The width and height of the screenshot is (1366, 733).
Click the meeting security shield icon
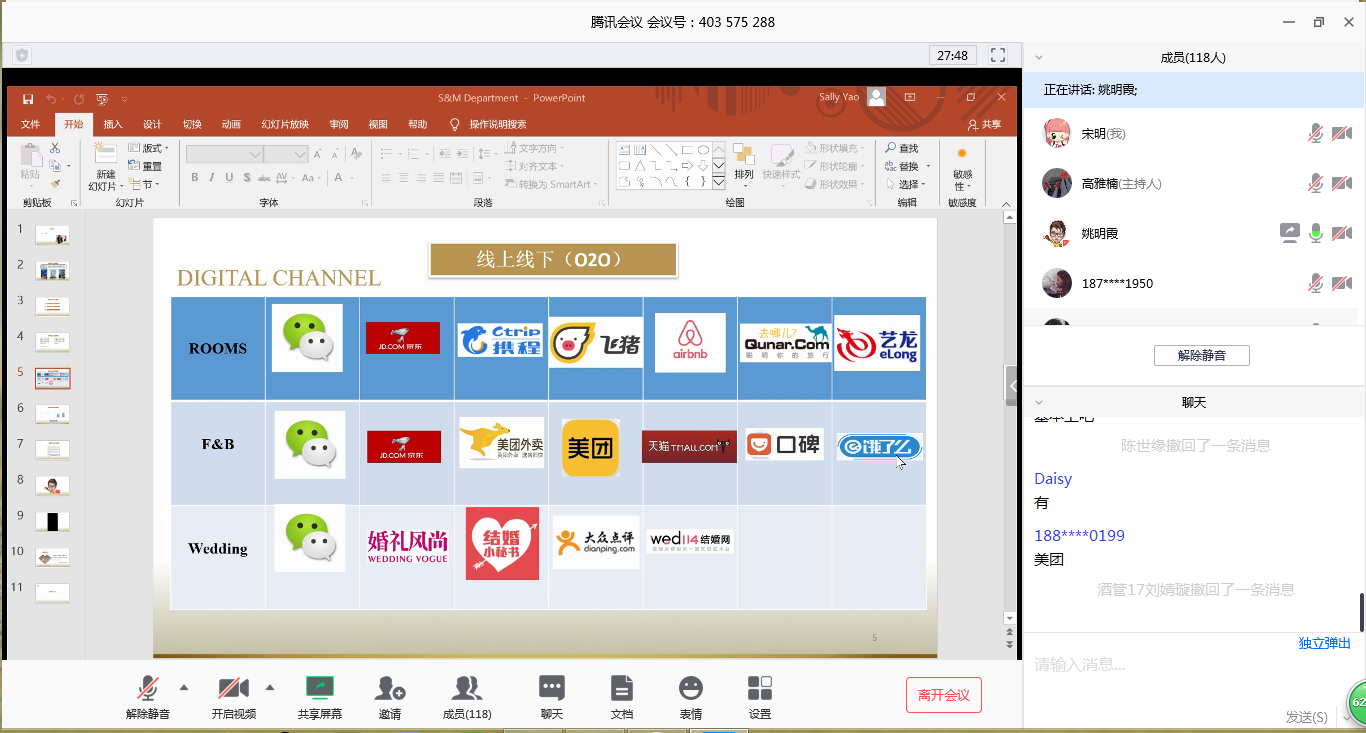(22, 55)
